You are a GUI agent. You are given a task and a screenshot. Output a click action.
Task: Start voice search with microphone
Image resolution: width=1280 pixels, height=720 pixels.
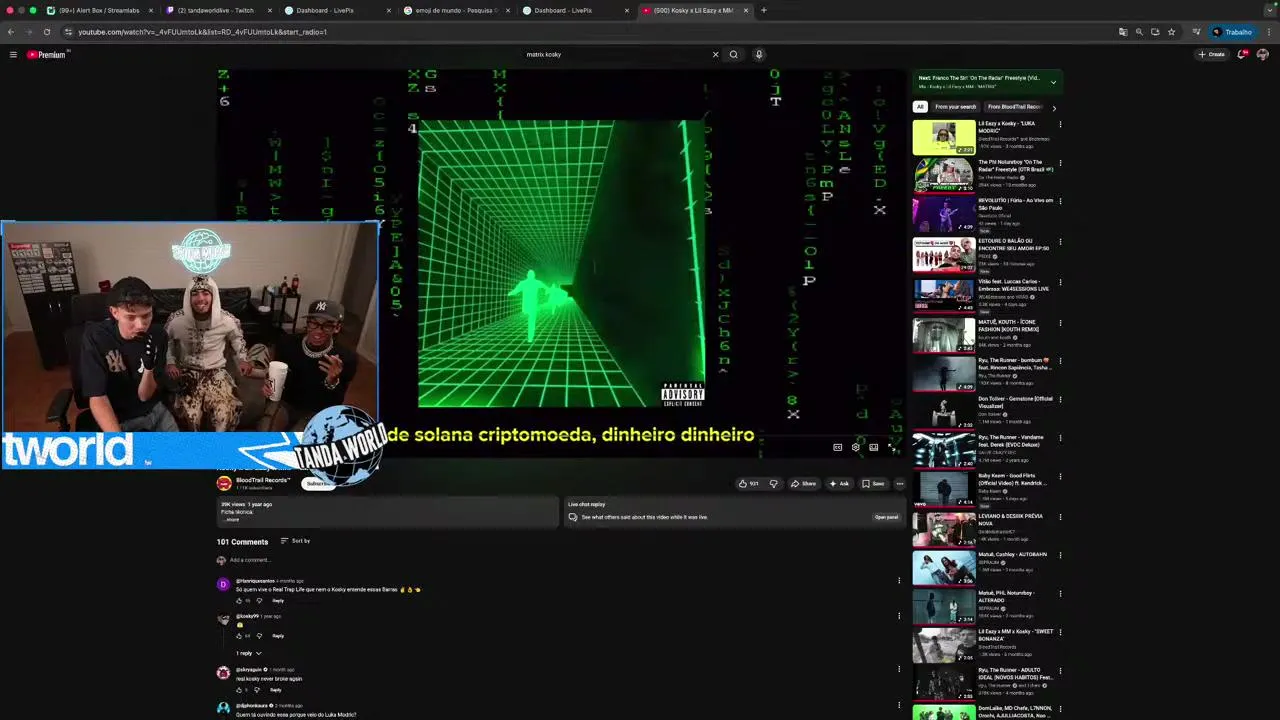759,55
